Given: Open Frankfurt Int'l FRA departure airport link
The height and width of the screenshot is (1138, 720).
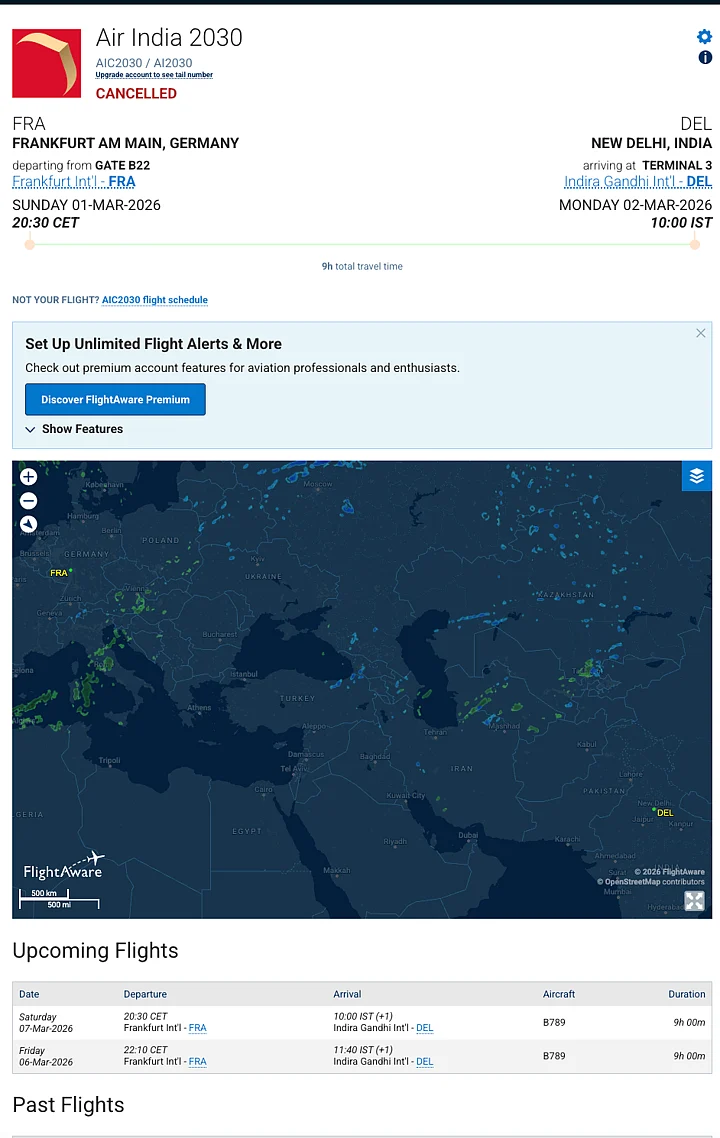Looking at the screenshot, I should (x=74, y=182).
